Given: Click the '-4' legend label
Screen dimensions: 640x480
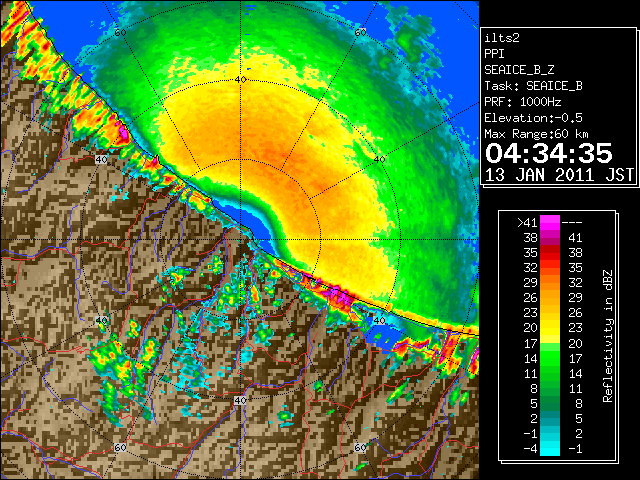Looking at the screenshot, I should tap(530, 448).
